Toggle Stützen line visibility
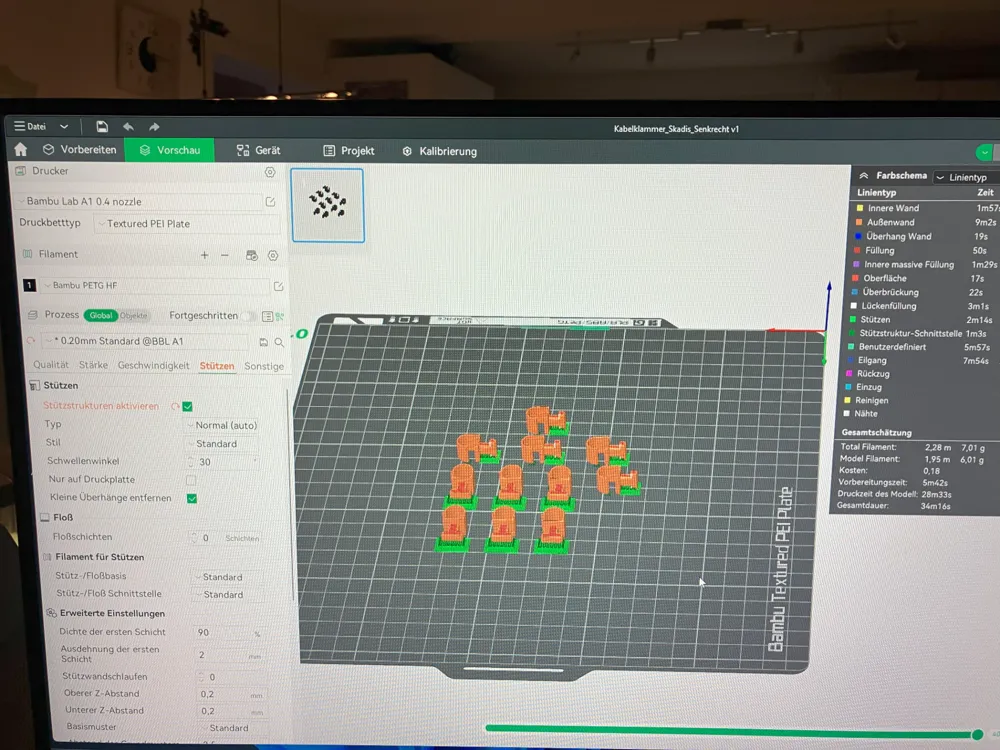This screenshot has height=750, width=1000. click(x=853, y=320)
